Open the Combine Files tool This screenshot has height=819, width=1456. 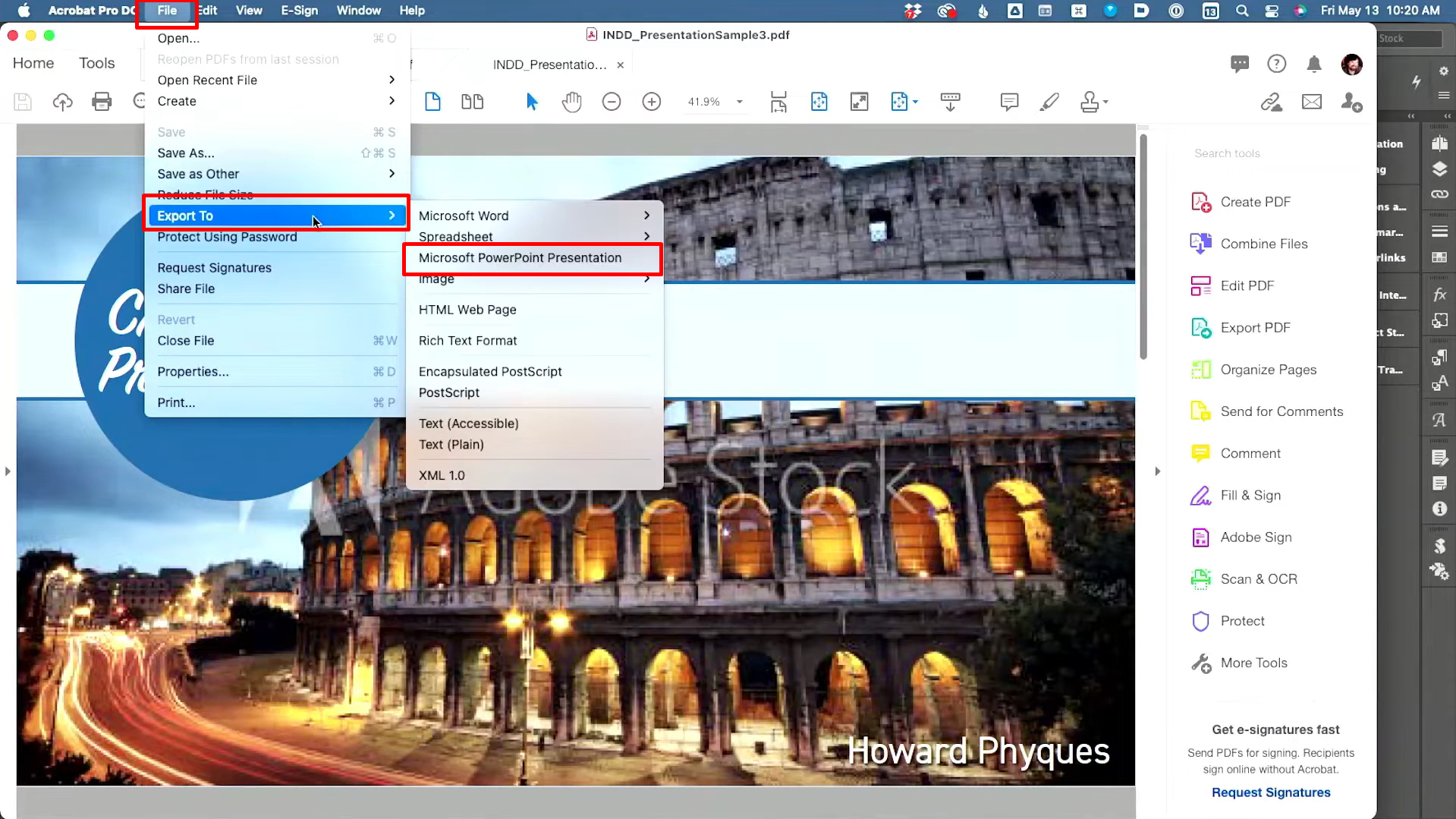(x=1249, y=244)
